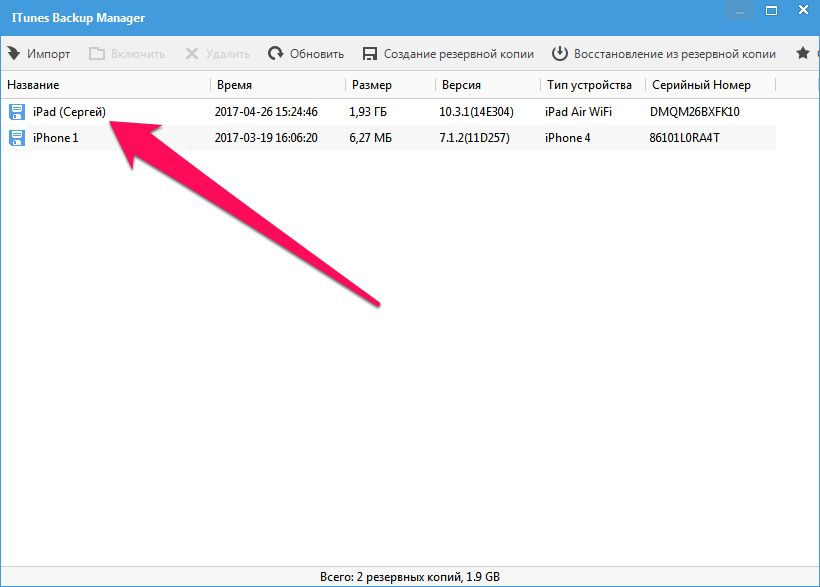820x587 pixels.
Task: Click the status bar total backups text
Action: coord(410,577)
